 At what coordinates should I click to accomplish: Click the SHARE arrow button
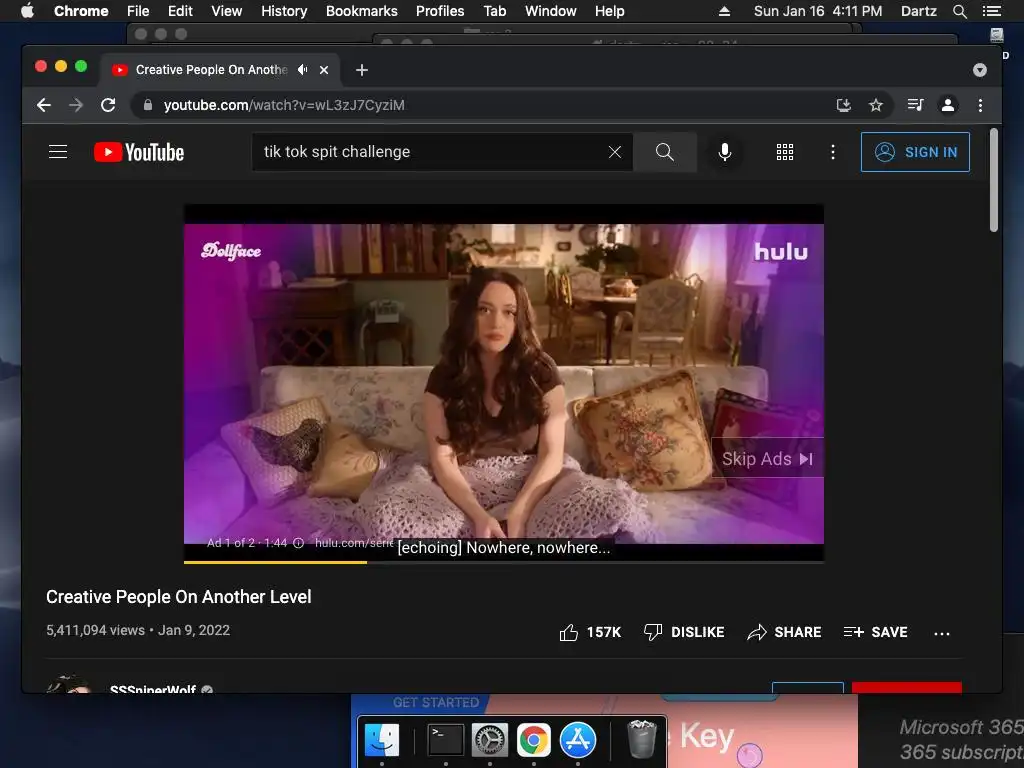click(x=784, y=632)
